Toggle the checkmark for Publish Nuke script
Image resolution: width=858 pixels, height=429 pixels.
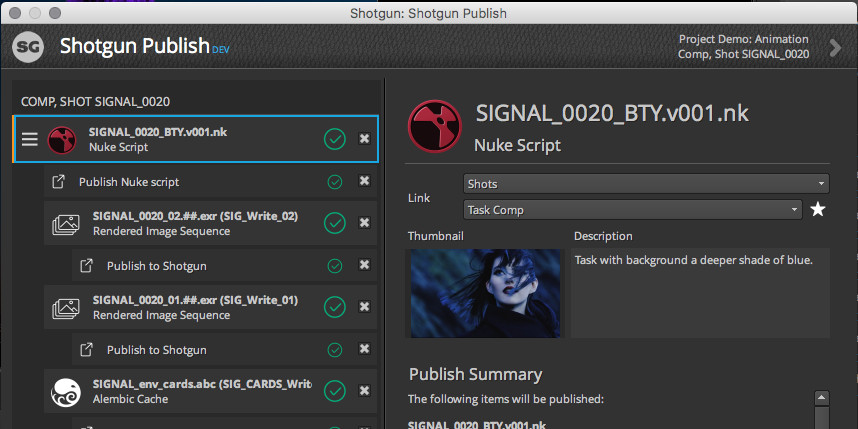point(334,182)
